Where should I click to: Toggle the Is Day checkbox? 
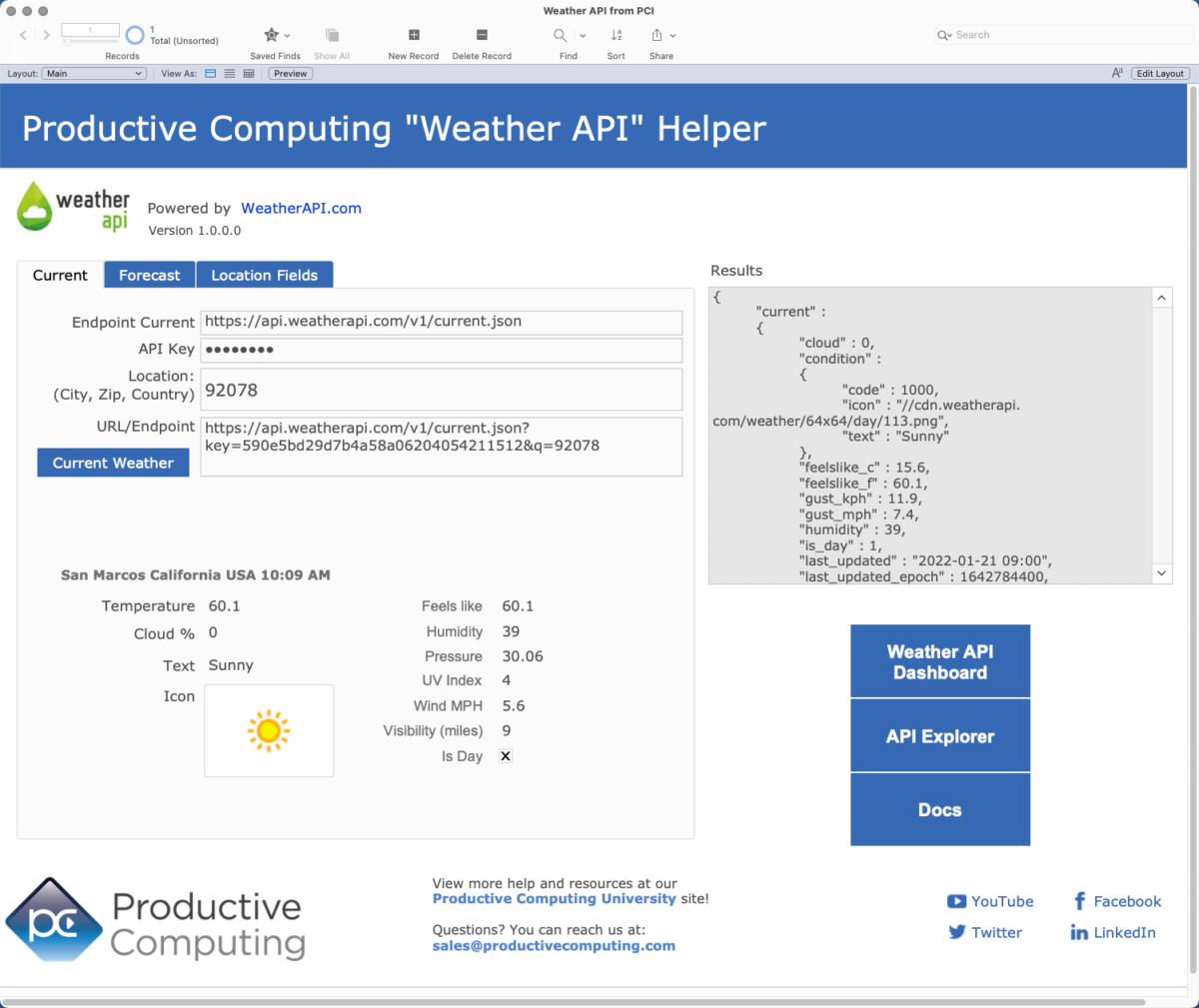[505, 756]
